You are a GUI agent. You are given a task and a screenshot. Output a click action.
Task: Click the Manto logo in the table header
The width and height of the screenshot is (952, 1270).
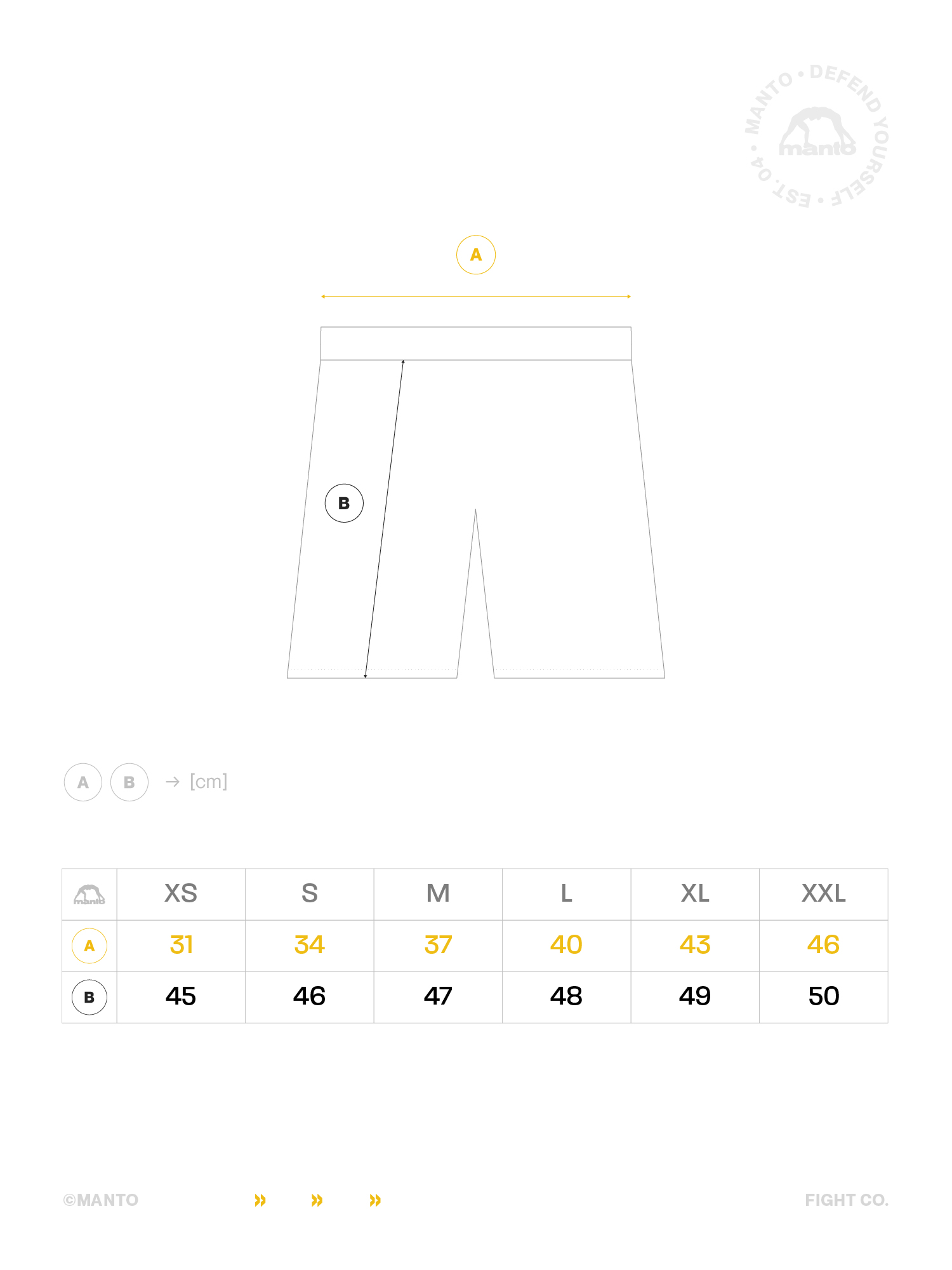point(89,894)
